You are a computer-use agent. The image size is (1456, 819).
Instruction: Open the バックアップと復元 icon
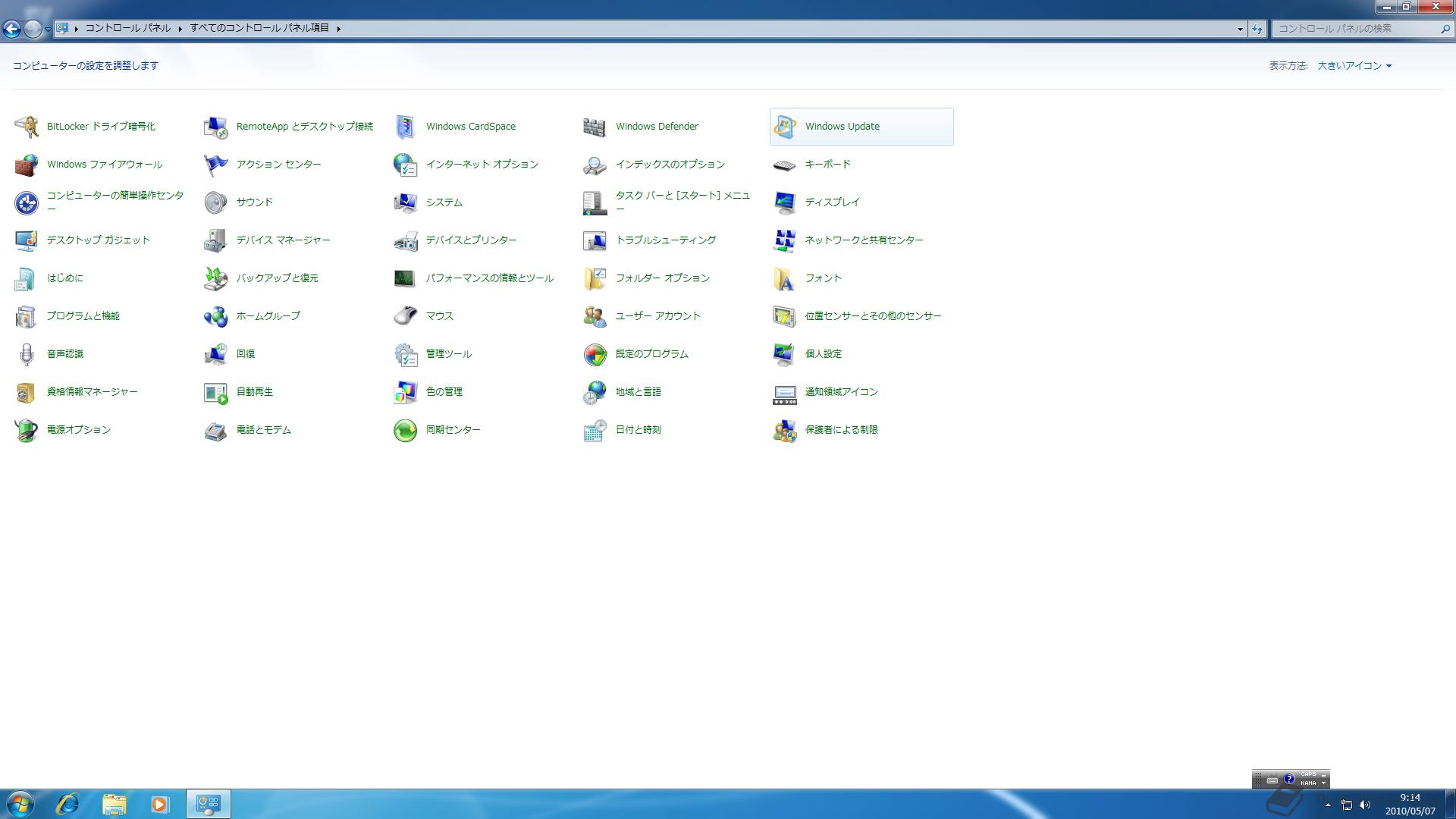(216, 278)
